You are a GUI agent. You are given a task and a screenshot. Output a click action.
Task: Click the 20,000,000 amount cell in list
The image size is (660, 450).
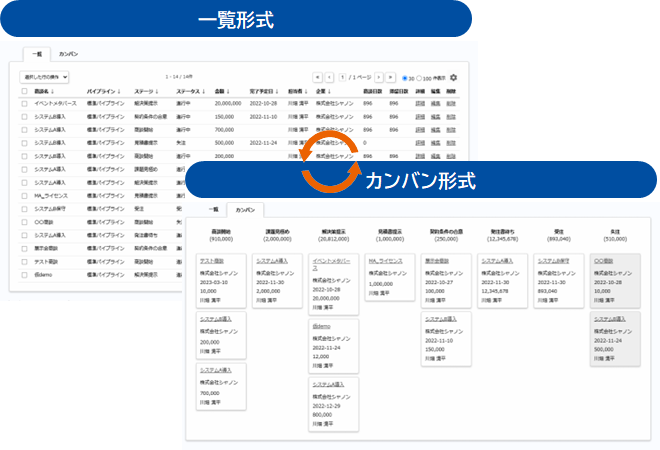pos(228,104)
